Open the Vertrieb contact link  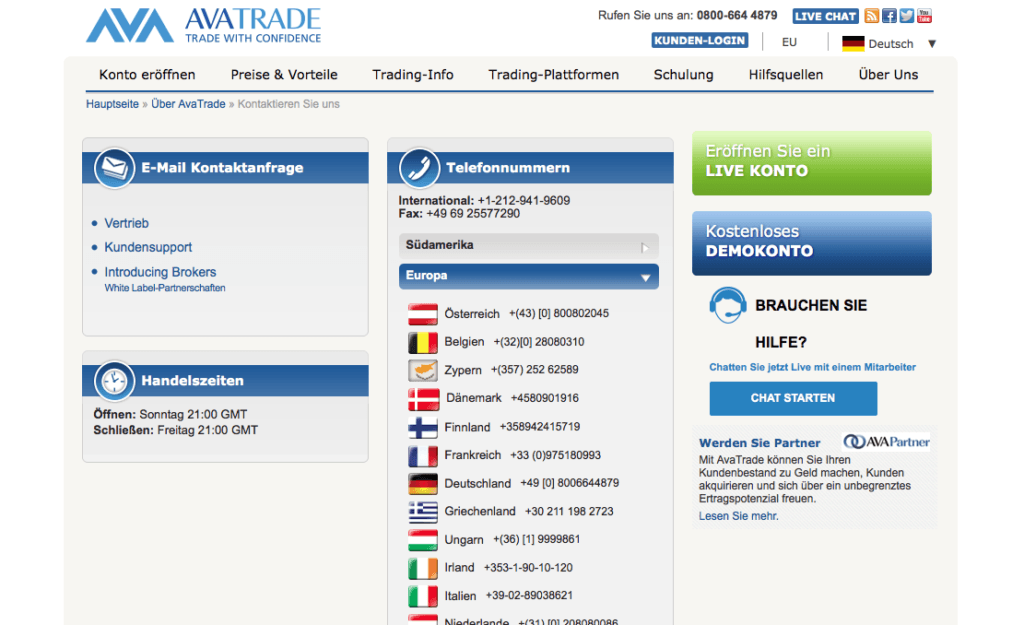tap(127, 223)
